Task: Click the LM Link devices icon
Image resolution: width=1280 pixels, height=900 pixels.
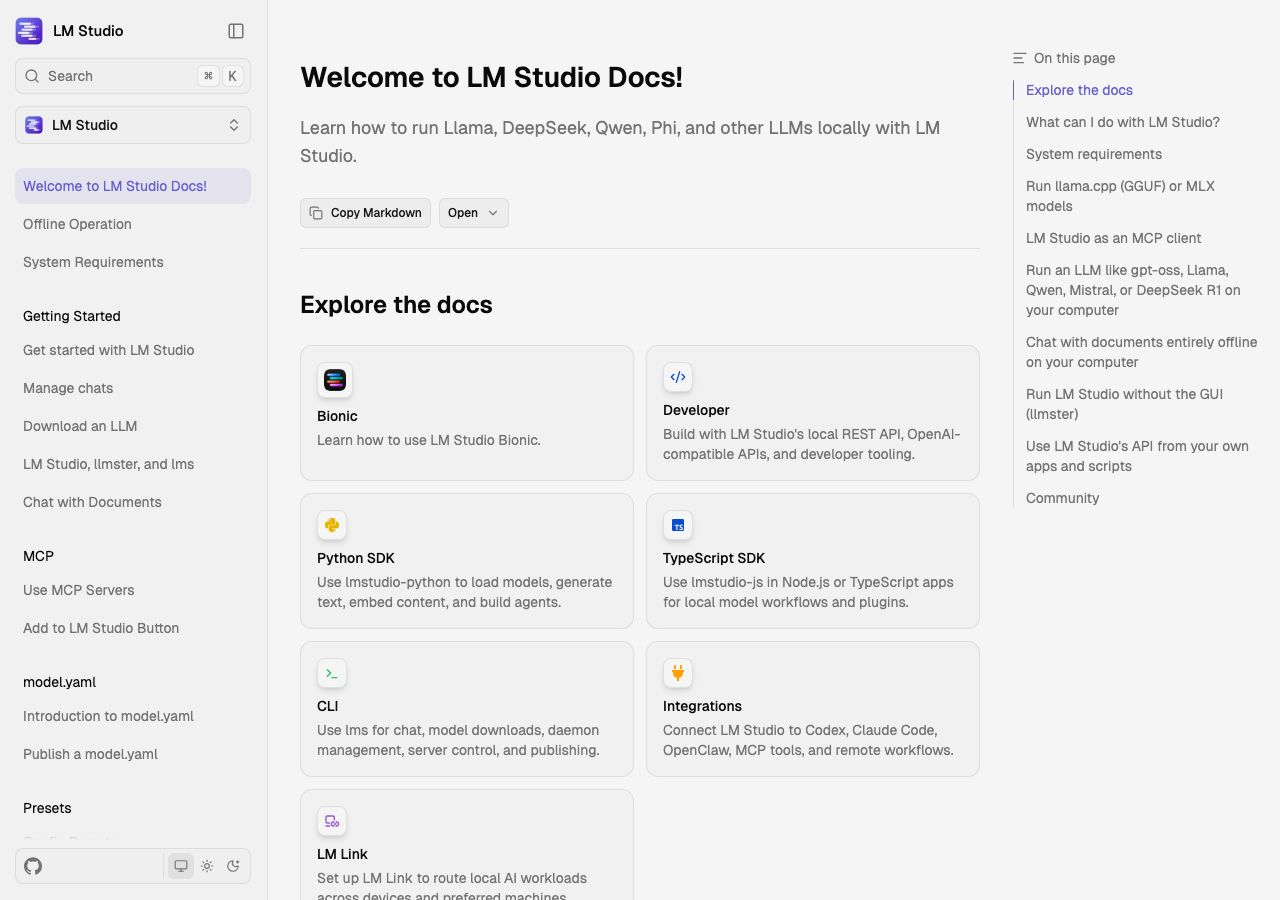Action: 332,821
